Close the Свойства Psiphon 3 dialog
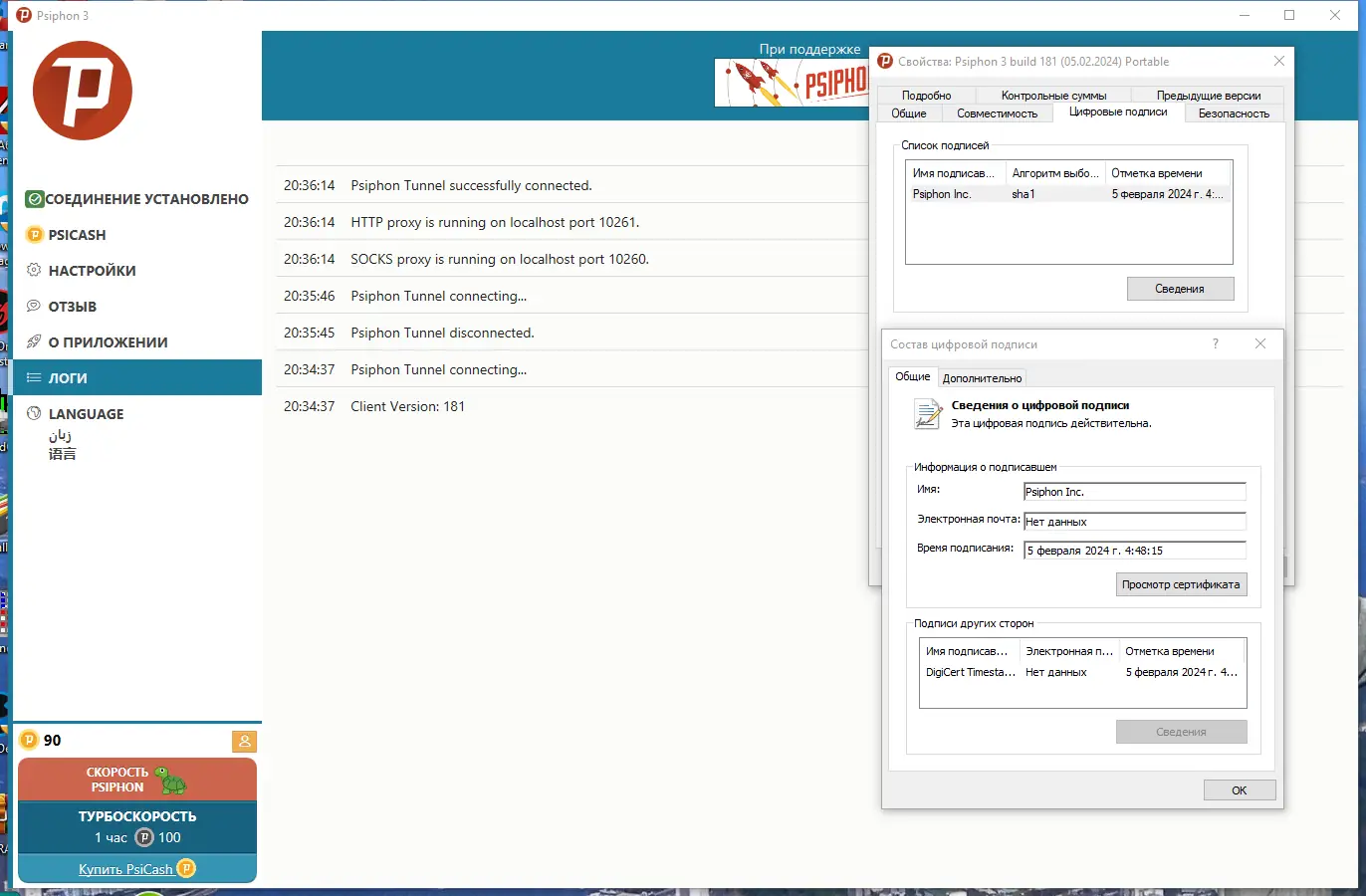 click(1279, 61)
